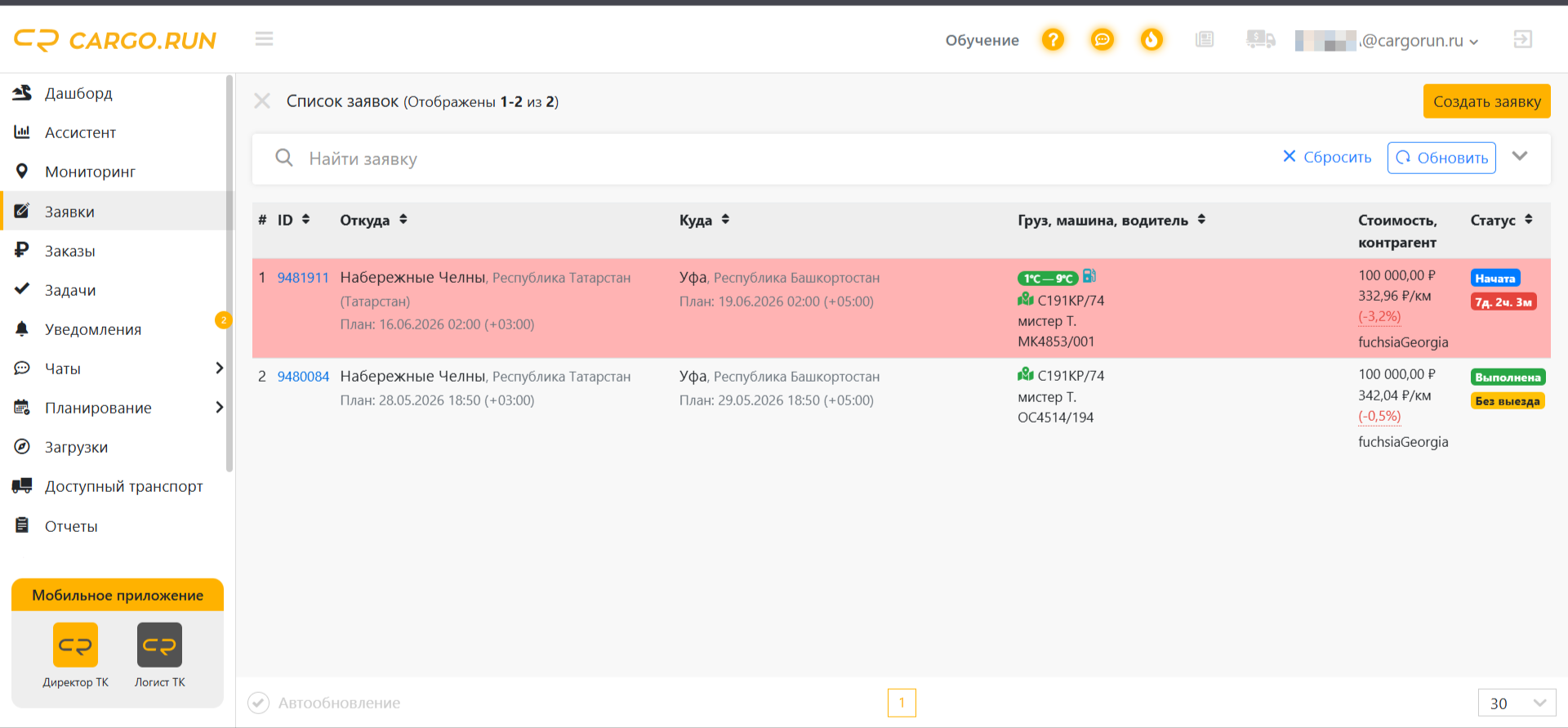Open the user account dropdown @cargorun.ru
This screenshot has width=1568, height=728.
coord(1388,40)
